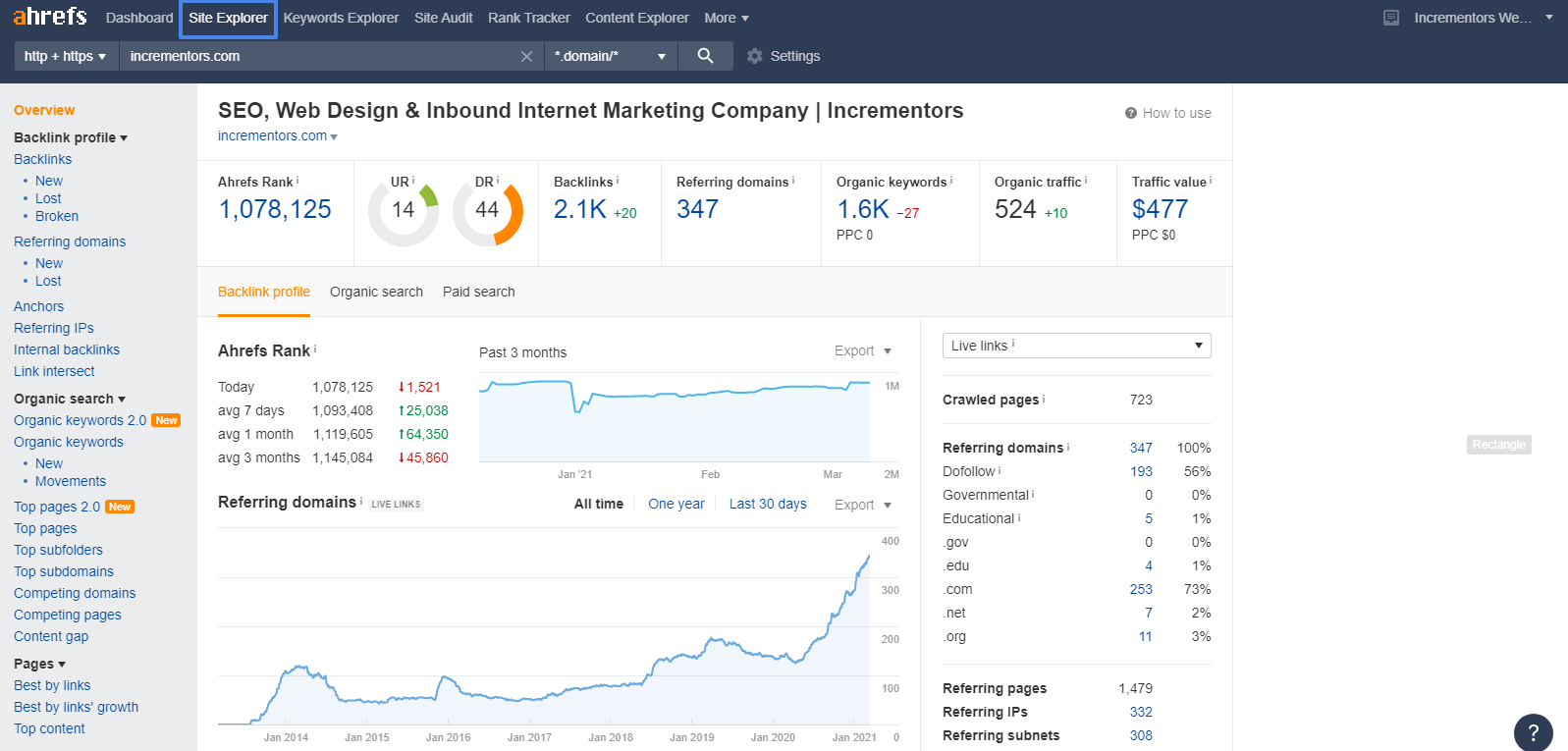Screen dimensions: 1568x751
Task: Open the Live links dropdown
Action: (1076, 346)
